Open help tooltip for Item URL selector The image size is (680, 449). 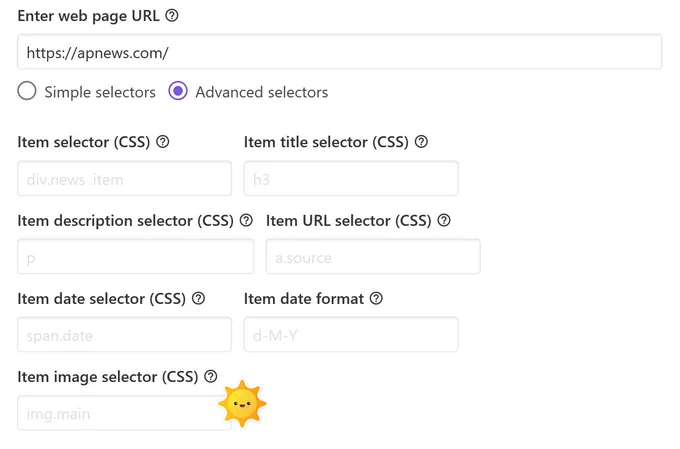444,220
